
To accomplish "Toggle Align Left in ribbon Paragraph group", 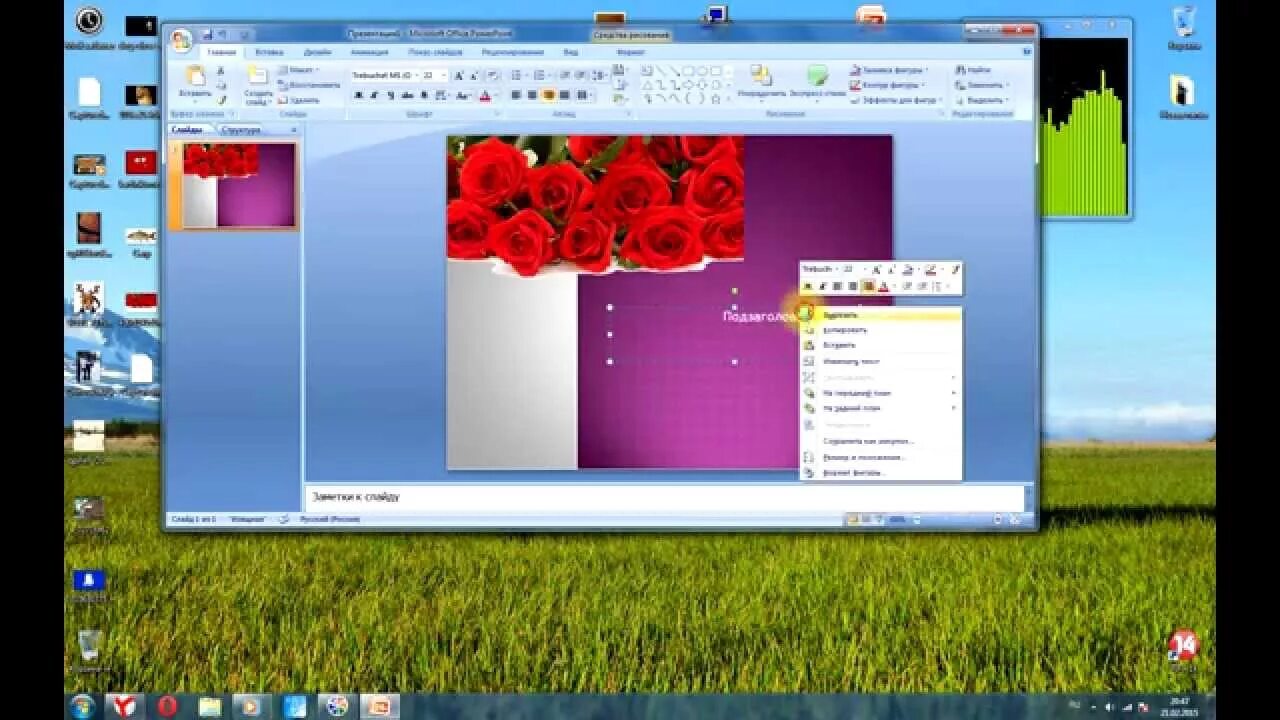I will click(516, 94).
